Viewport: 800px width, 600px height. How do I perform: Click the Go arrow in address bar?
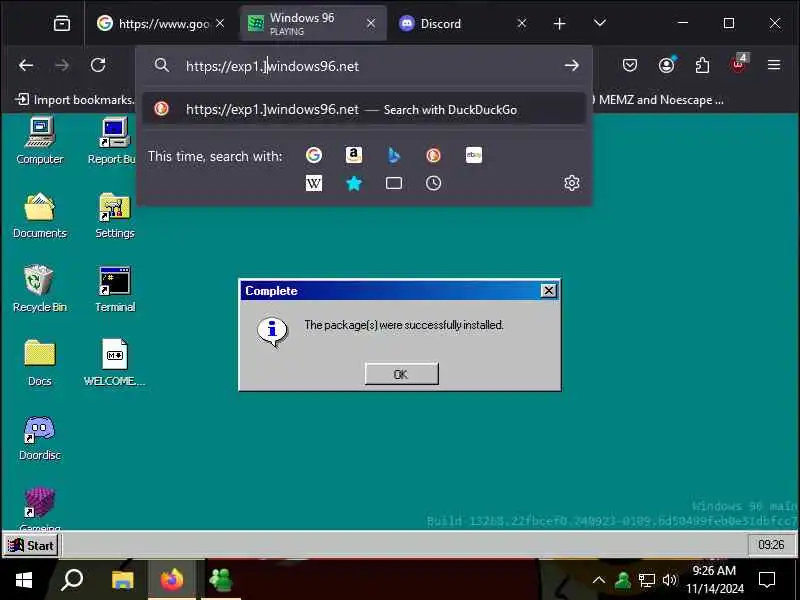pyautogui.click(x=572, y=65)
